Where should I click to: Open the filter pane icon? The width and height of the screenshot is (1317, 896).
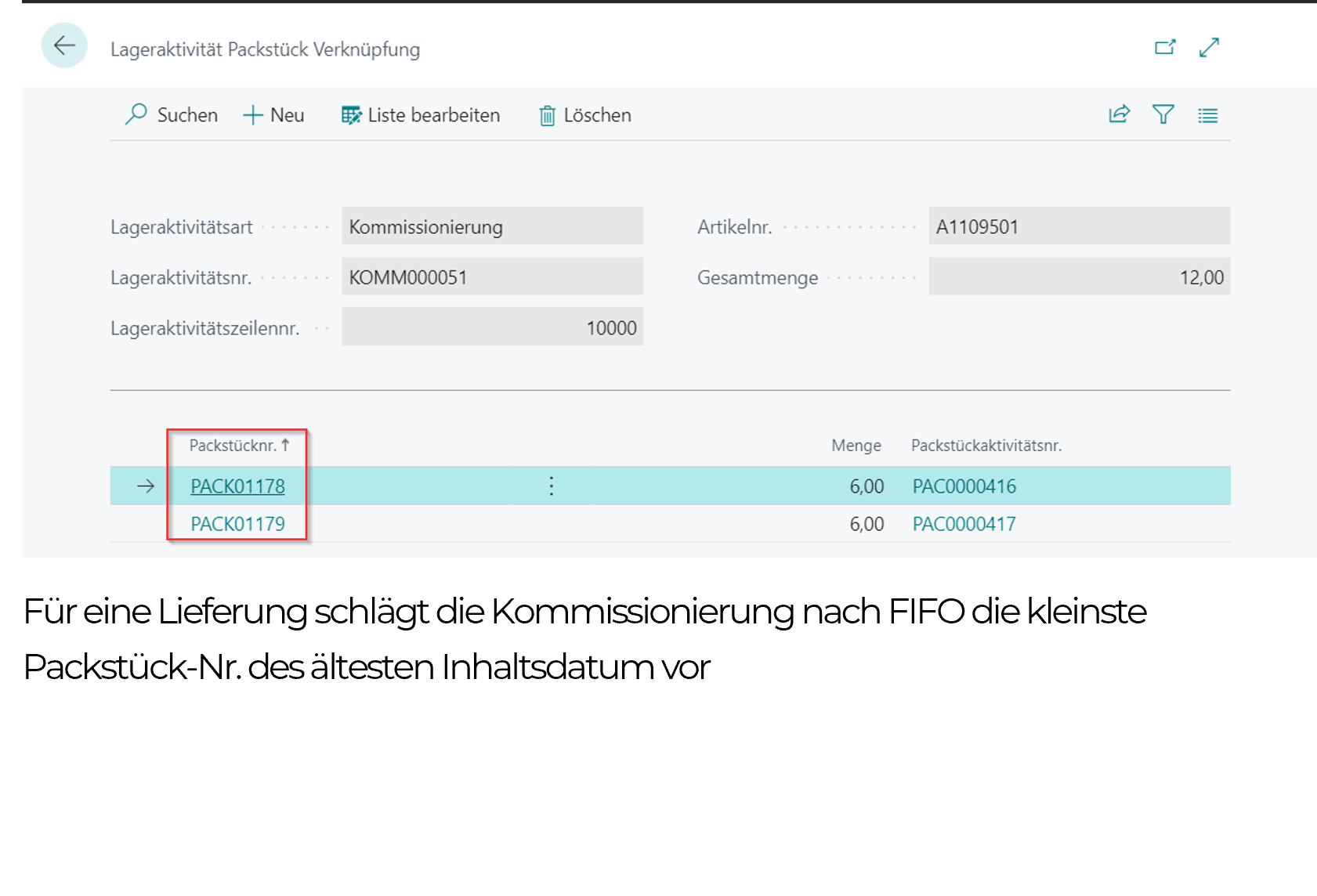click(1163, 115)
